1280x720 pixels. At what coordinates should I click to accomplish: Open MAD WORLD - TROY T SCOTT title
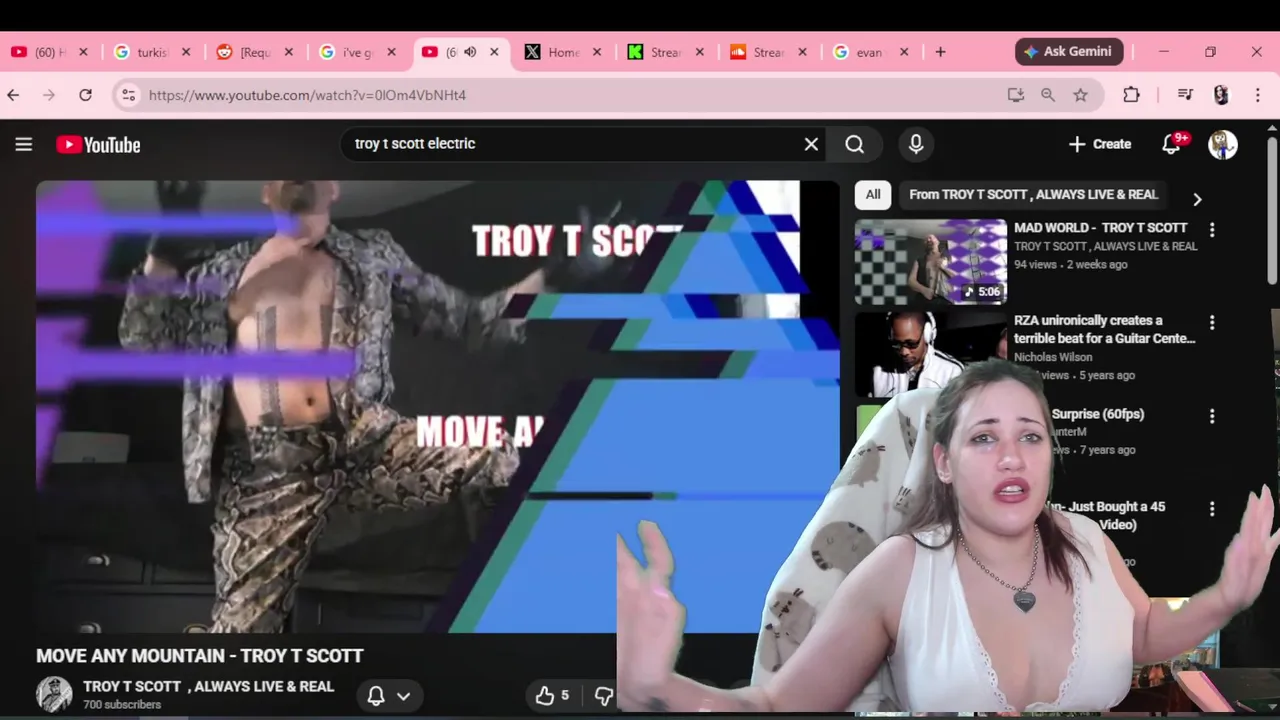[1100, 228]
